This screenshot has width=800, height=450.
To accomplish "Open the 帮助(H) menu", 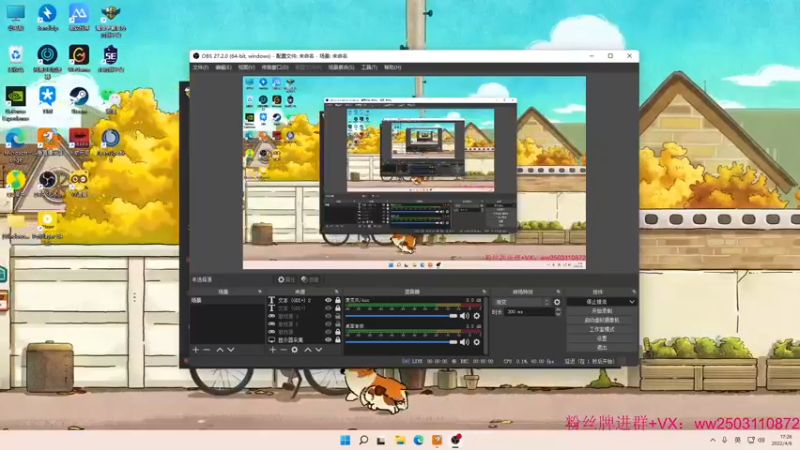I will pyautogui.click(x=392, y=67).
